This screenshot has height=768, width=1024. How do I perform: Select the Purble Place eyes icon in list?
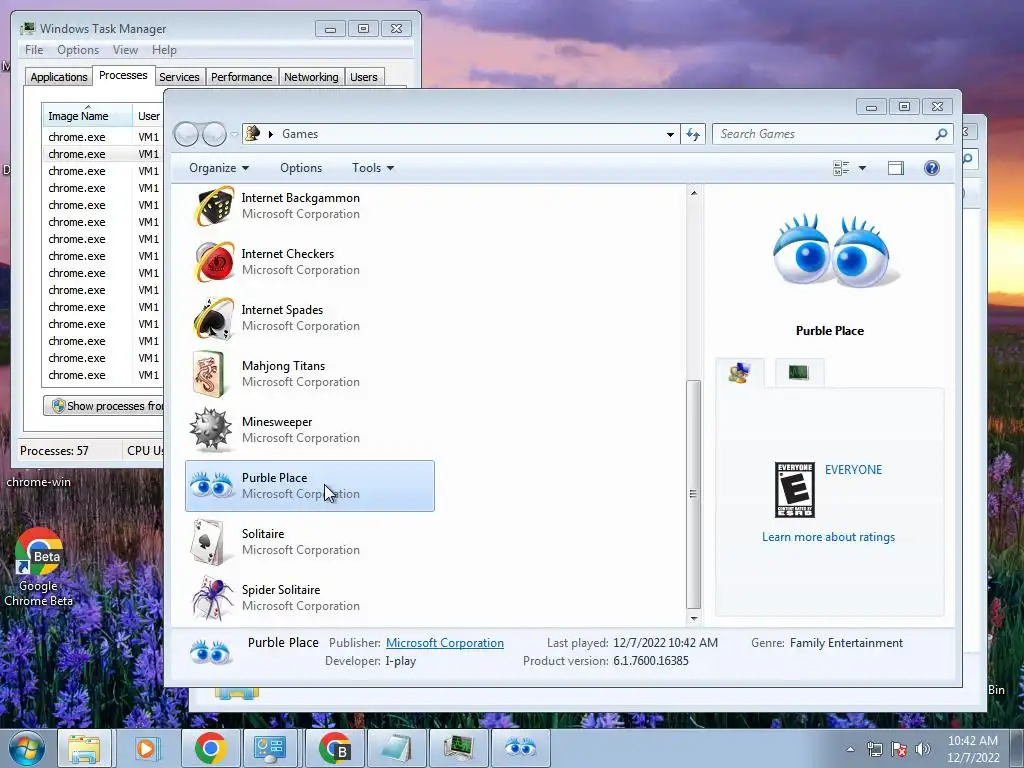click(x=211, y=486)
